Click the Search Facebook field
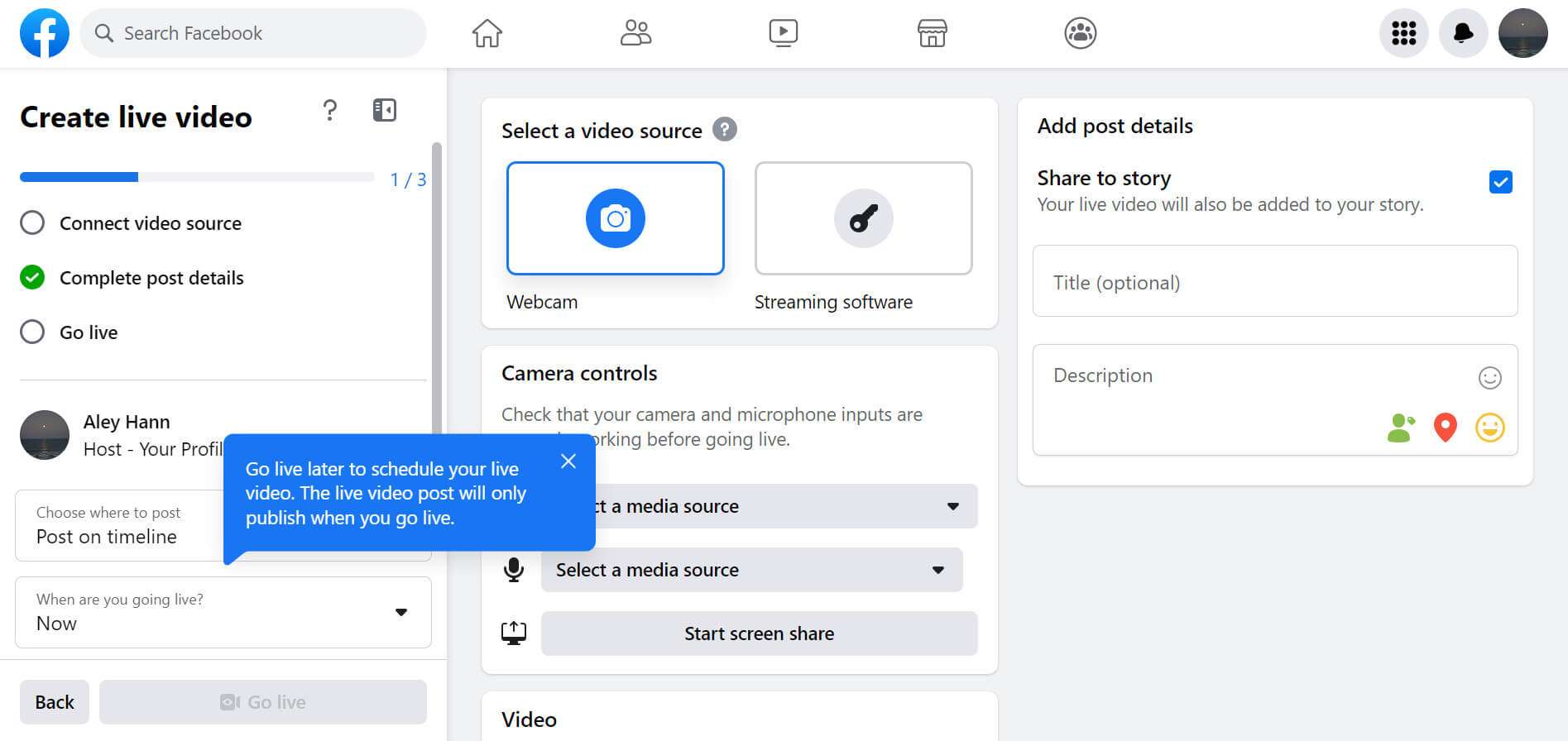This screenshot has width=1568, height=741. tap(253, 33)
